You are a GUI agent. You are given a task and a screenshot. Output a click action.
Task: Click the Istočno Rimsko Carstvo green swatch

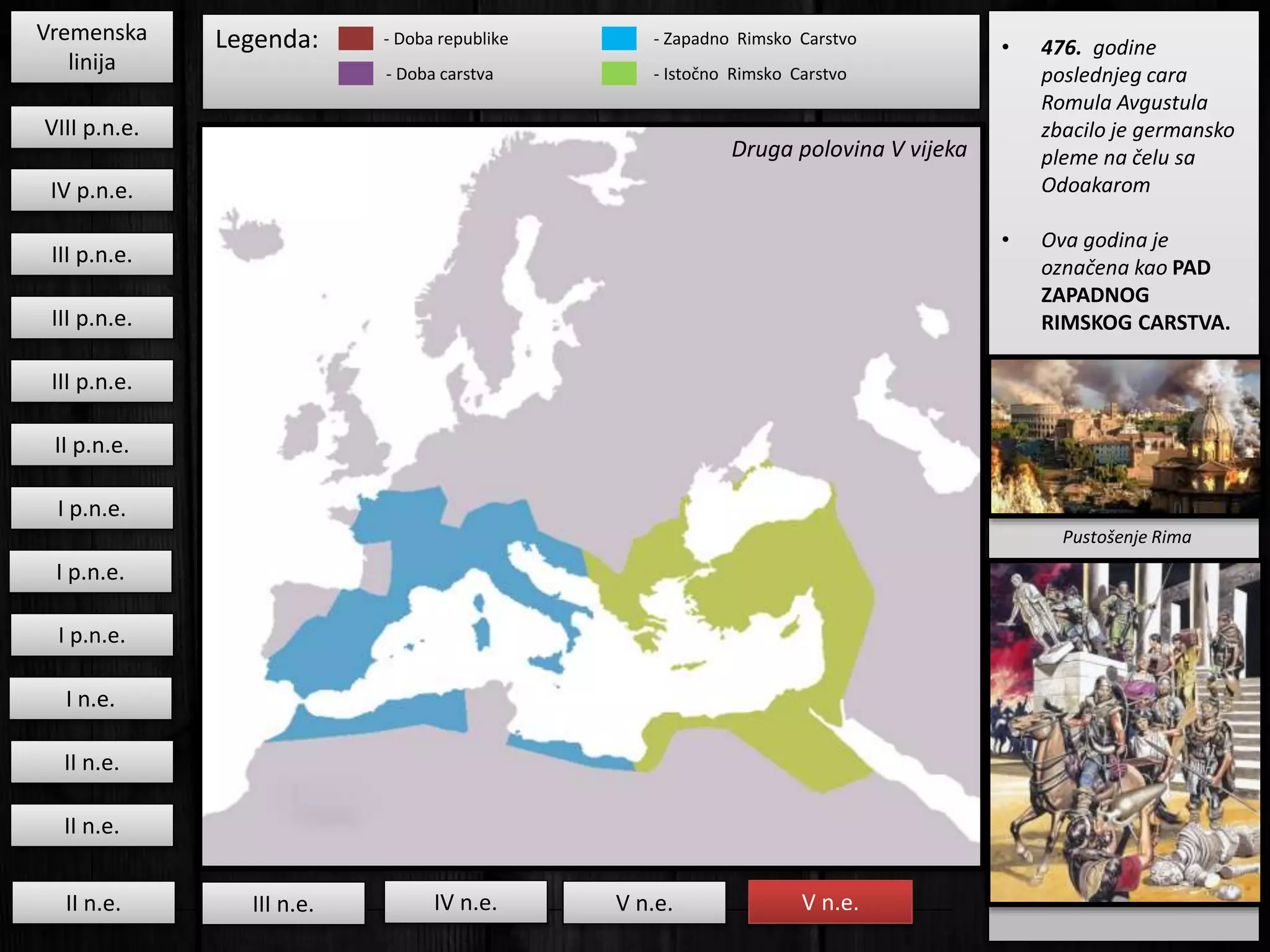[619, 74]
